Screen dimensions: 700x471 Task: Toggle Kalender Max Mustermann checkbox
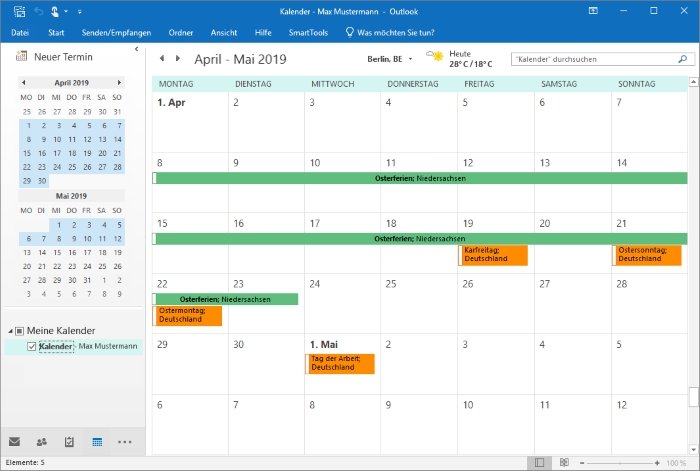click(x=31, y=346)
